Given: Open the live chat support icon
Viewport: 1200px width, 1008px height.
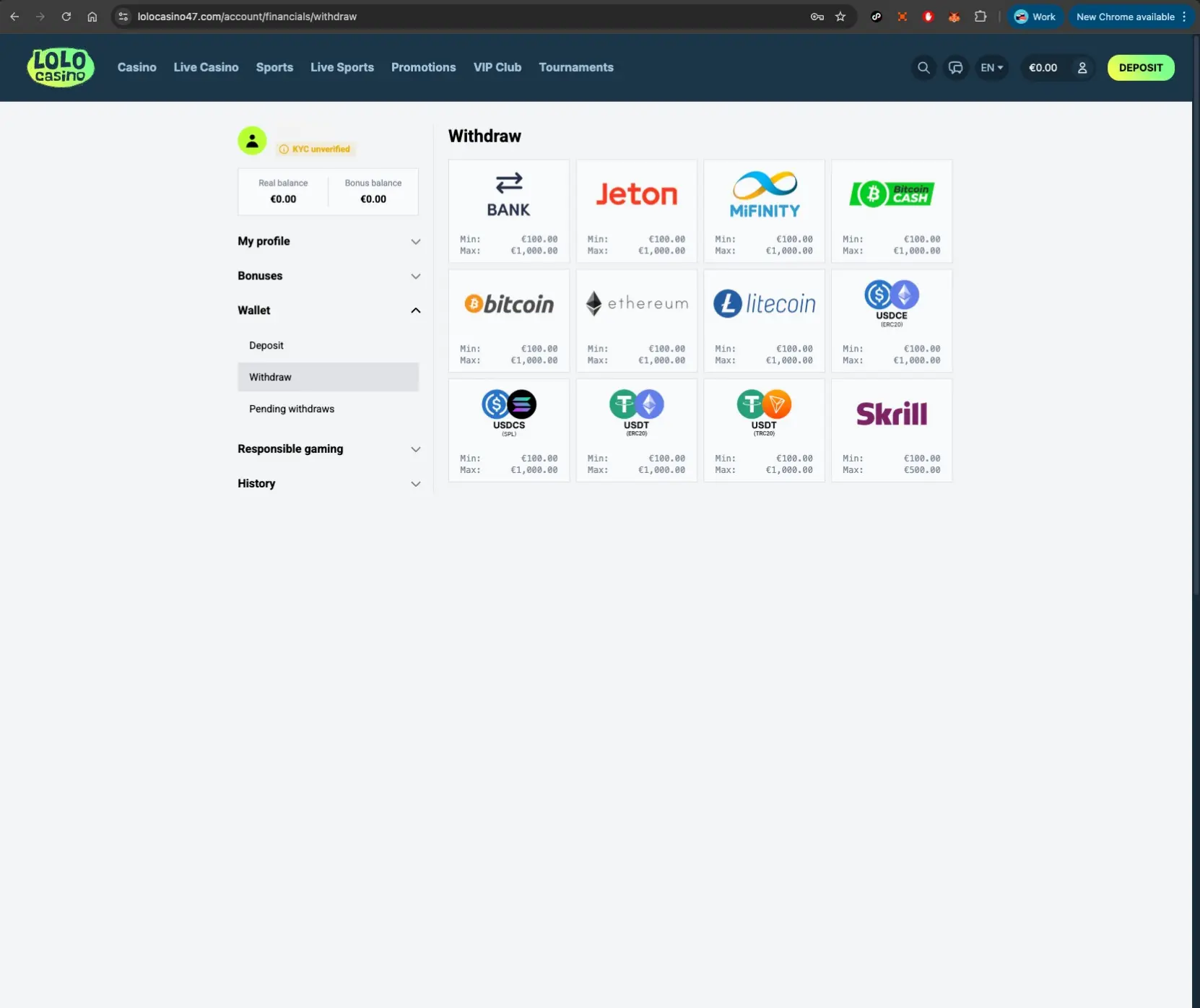Looking at the screenshot, I should (956, 68).
